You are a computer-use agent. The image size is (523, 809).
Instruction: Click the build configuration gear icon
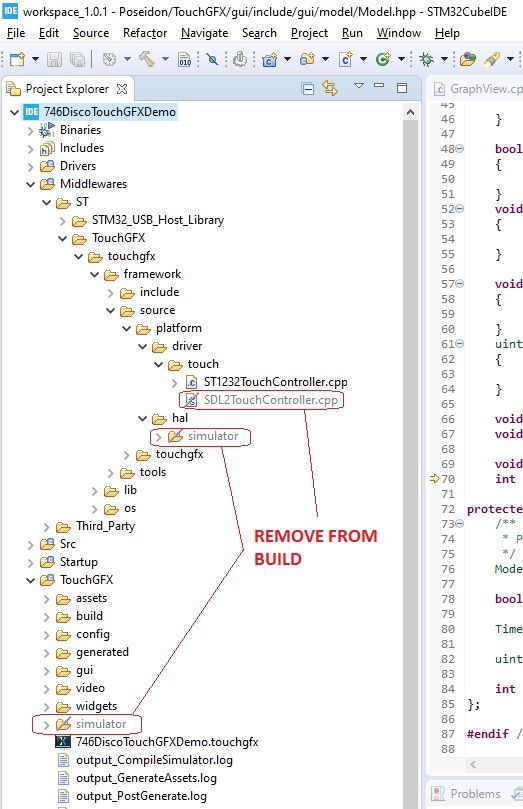point(109,60)
